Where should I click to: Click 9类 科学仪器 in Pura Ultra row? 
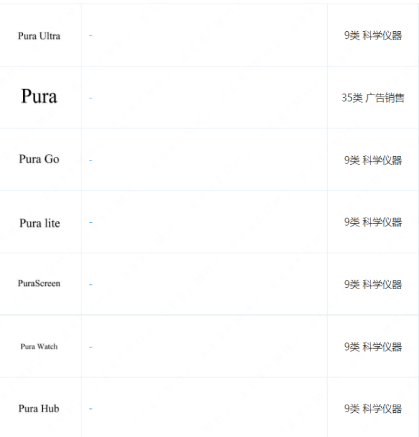click(373, 35)
